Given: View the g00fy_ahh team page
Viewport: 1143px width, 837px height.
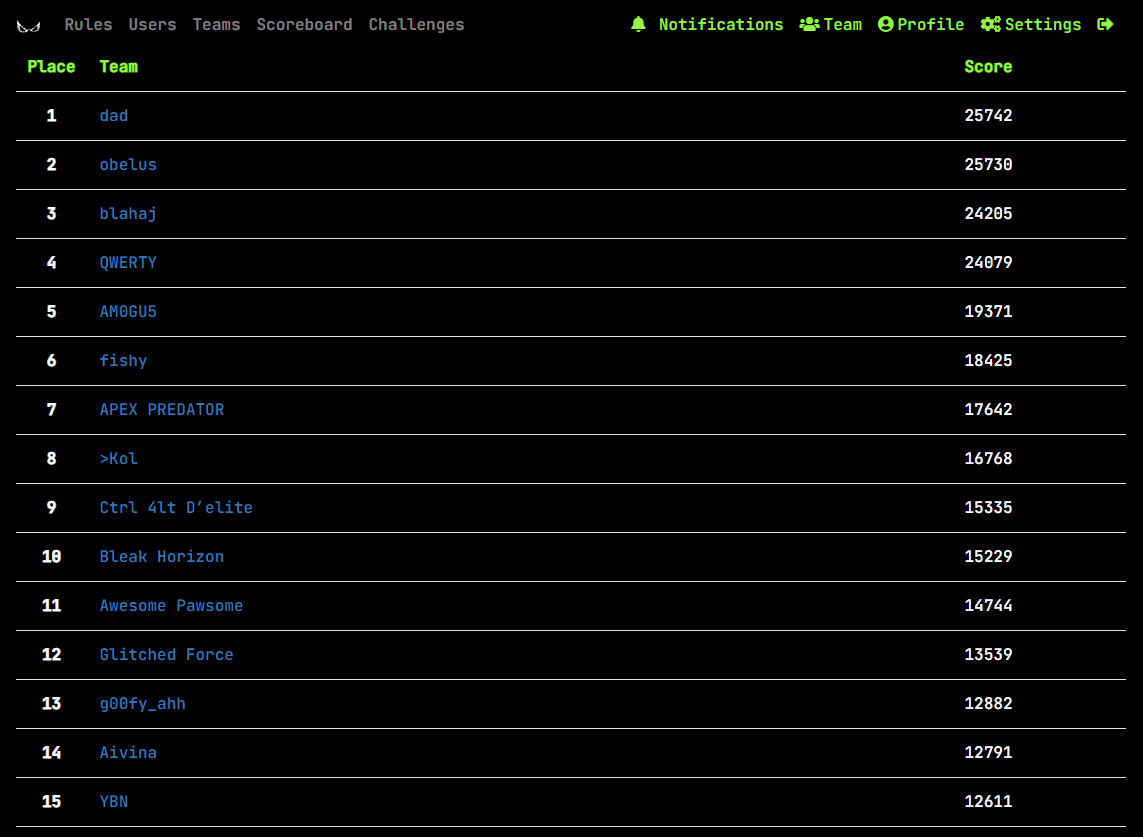Looking at the screenshot, I should [x=142, y=704].
